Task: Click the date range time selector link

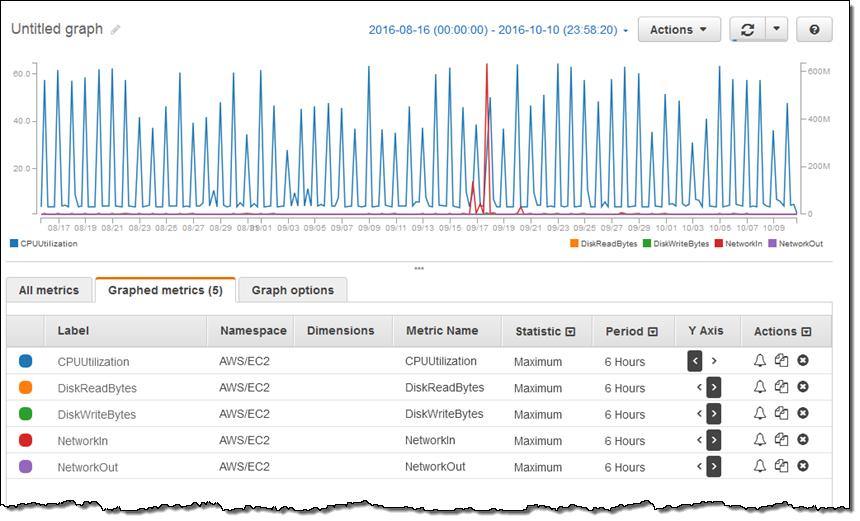Action: point(498,30)
